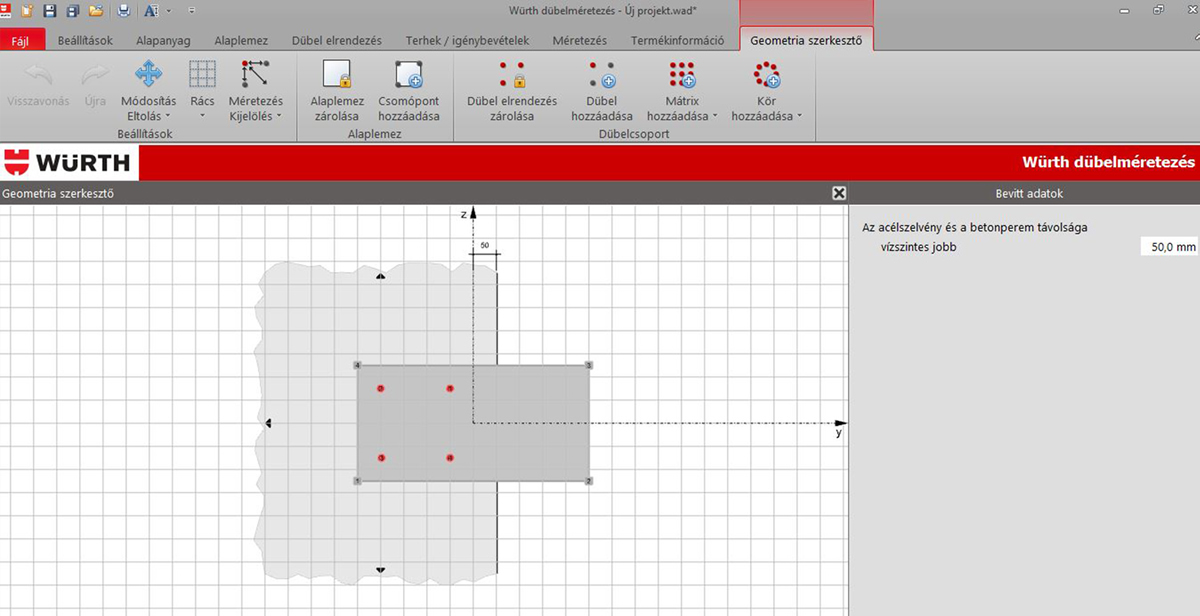
Task: Click the save all (double floppy) icon
Action: click(x=72, y=10)
